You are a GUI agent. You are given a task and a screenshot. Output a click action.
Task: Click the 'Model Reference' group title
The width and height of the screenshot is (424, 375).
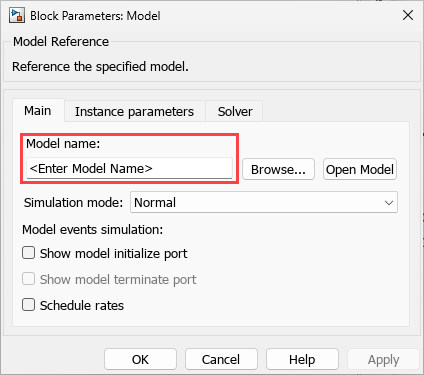tap(61, 42)
